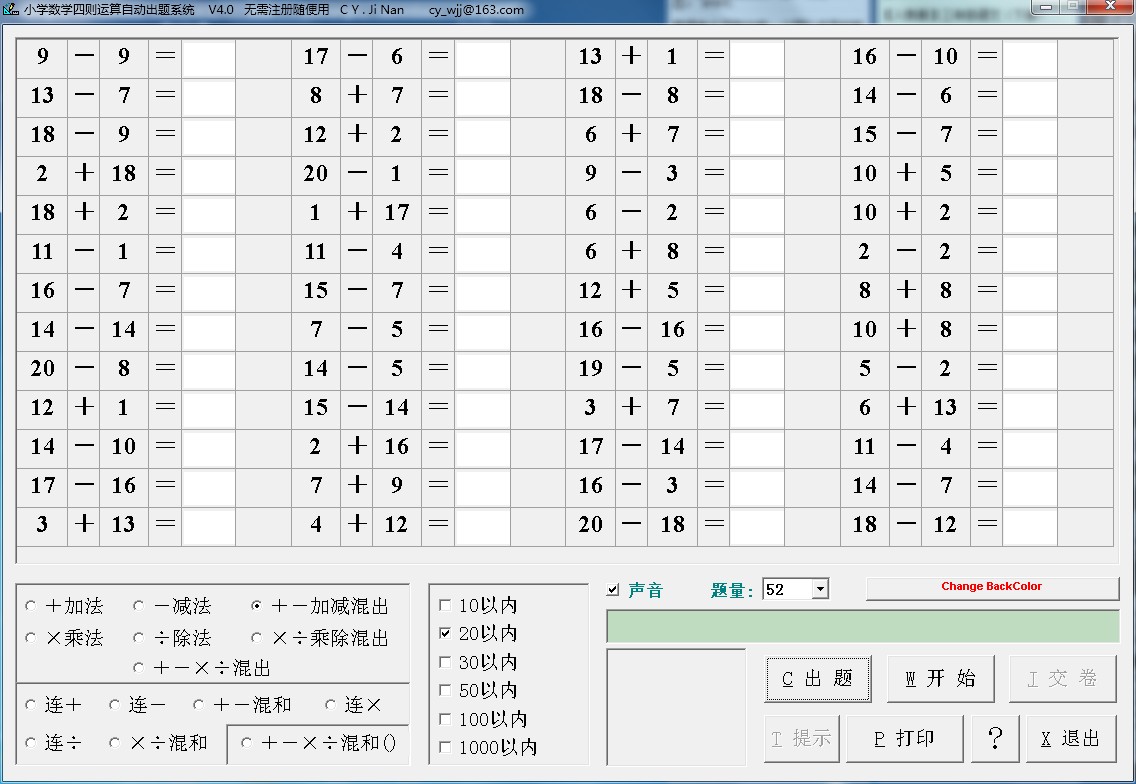Click the Change BackColor button

(x=991, y=587)
